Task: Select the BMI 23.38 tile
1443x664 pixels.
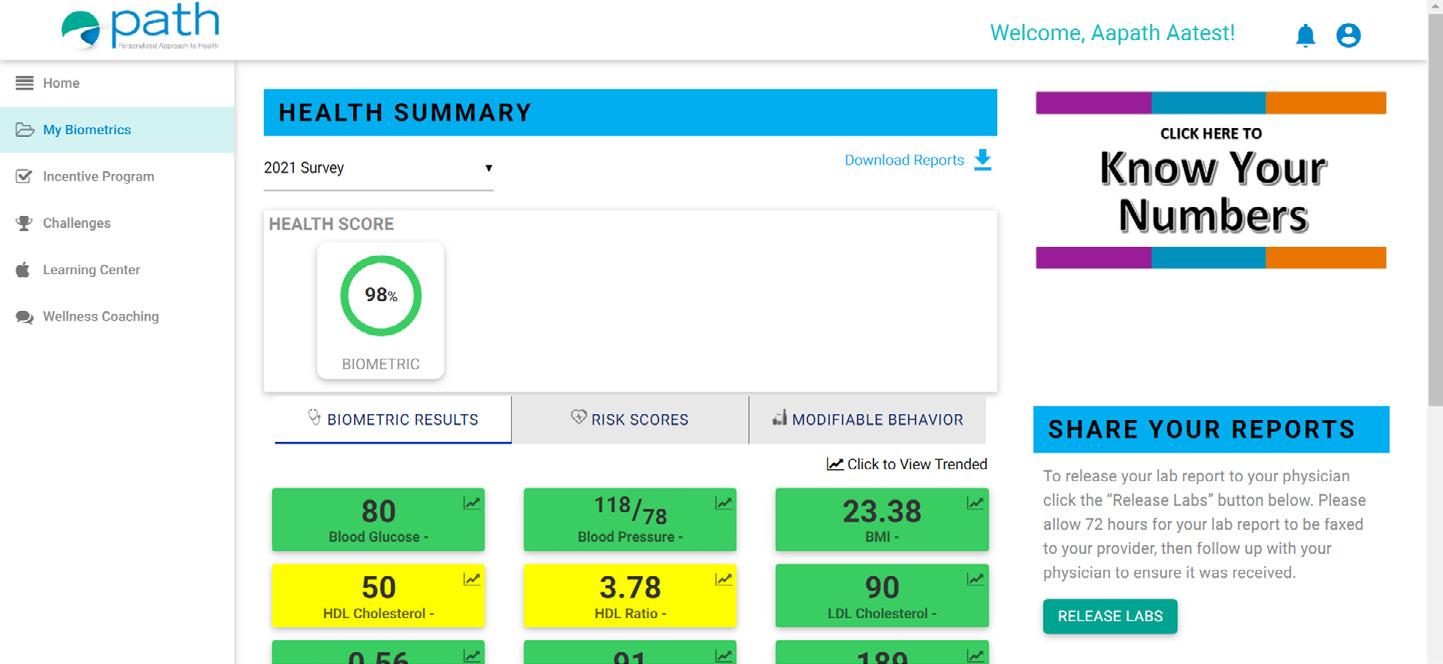Action: coord(882,519)
